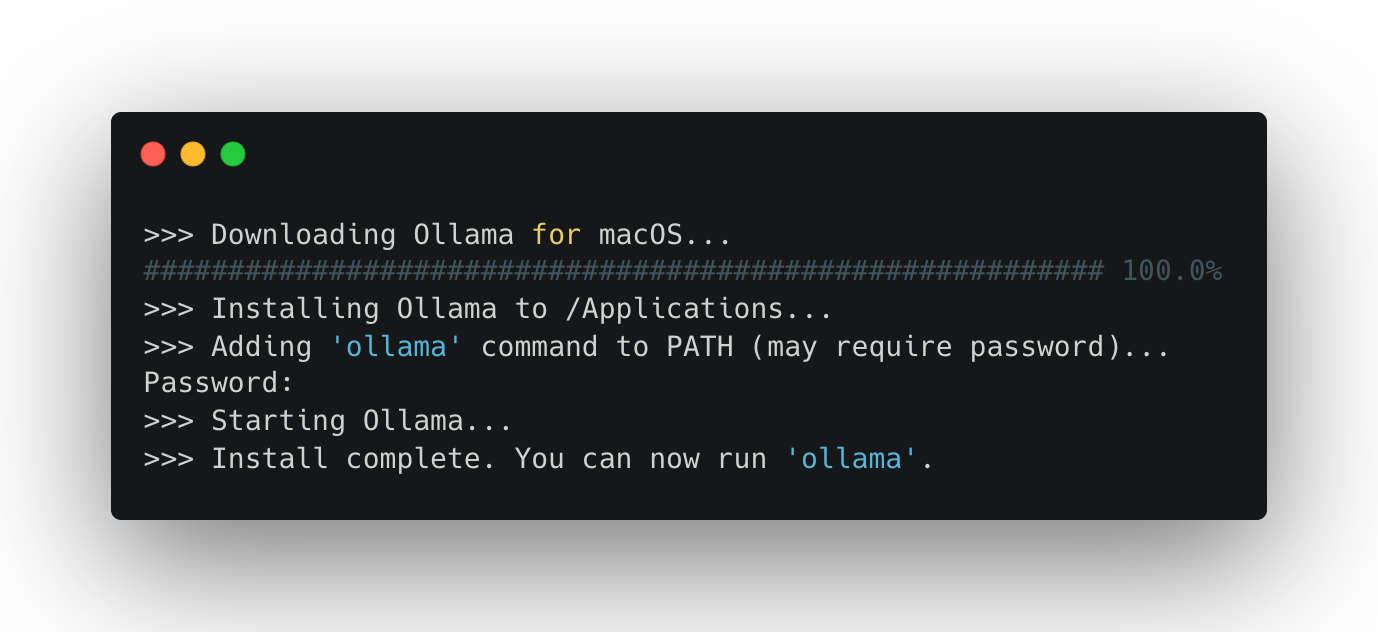The image size is (1378, 632).
Task: Click the 'Installing Ollama to /Applications' message
Action: (520, 308)
